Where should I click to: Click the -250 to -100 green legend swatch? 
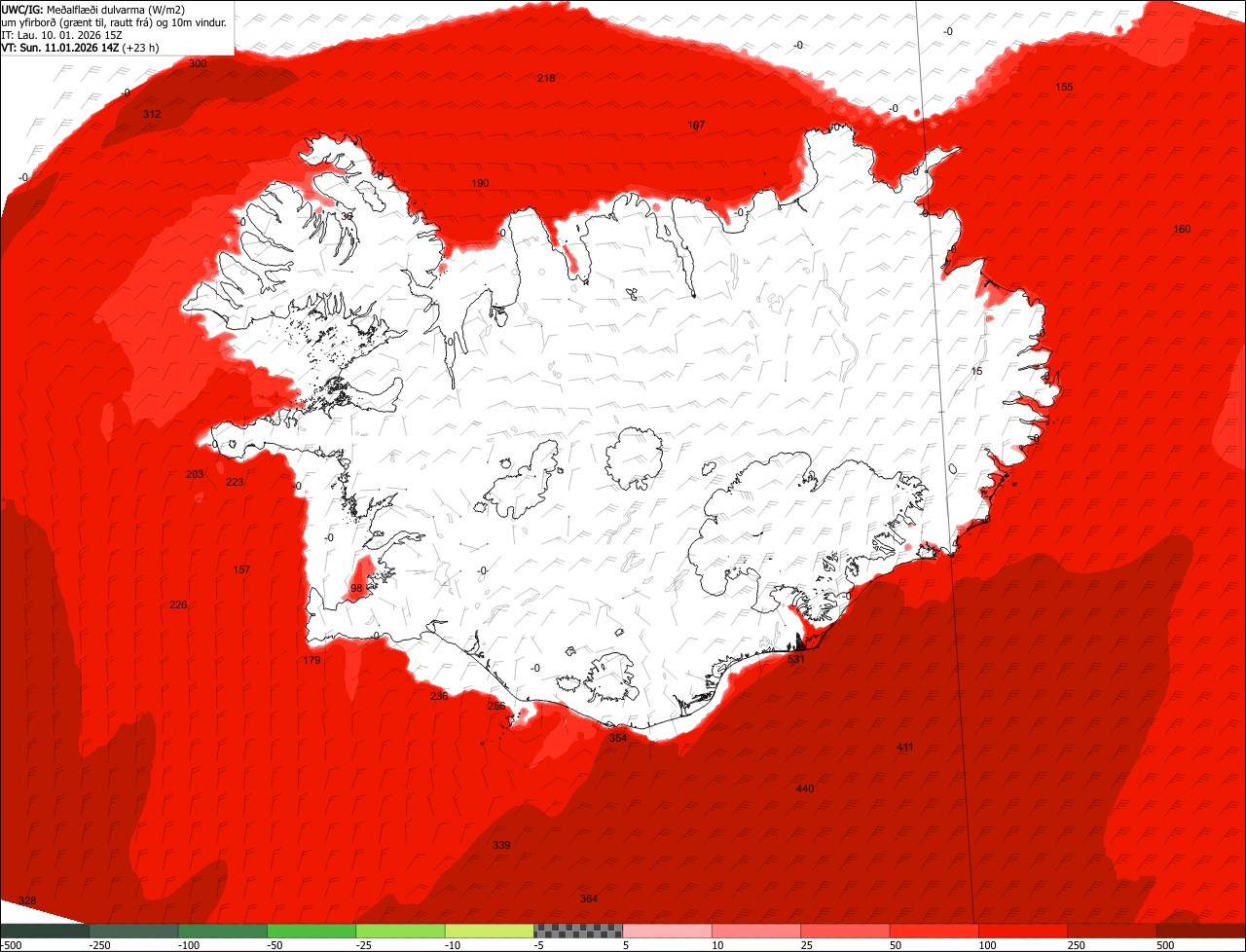point(133,931)
